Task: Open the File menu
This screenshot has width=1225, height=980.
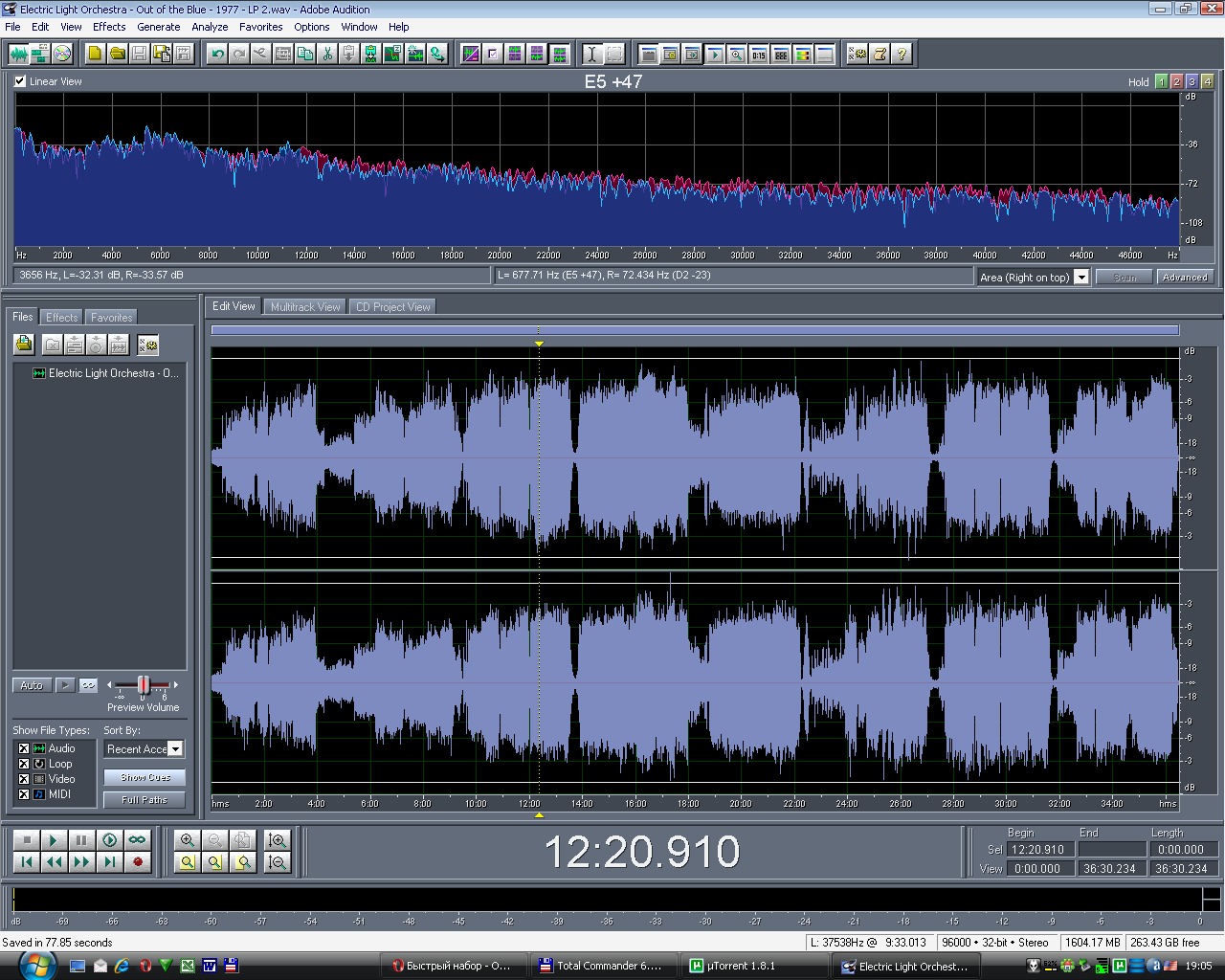Action: click(x=12, y=27)
